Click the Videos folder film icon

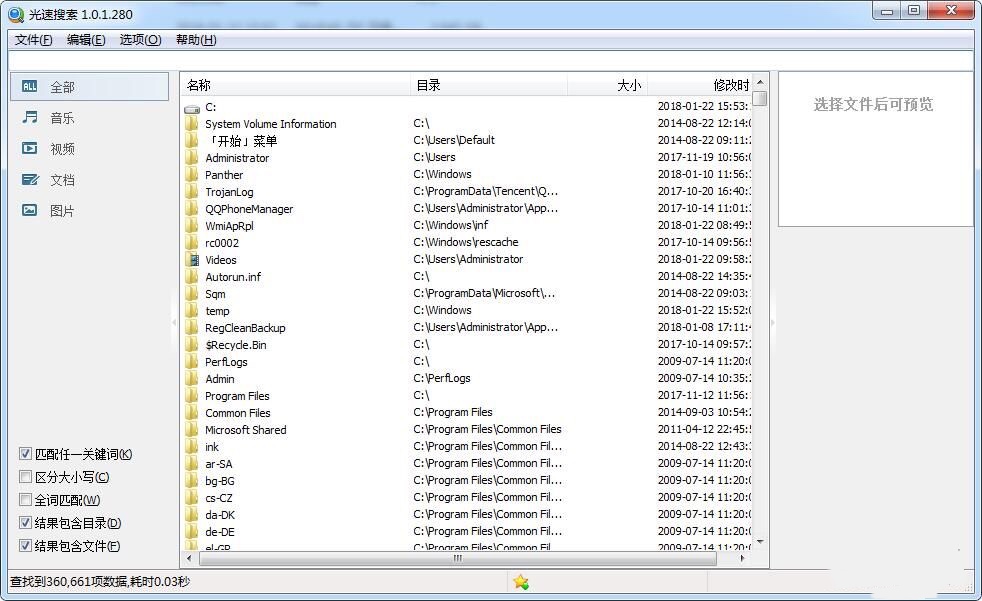pos(192,260)
